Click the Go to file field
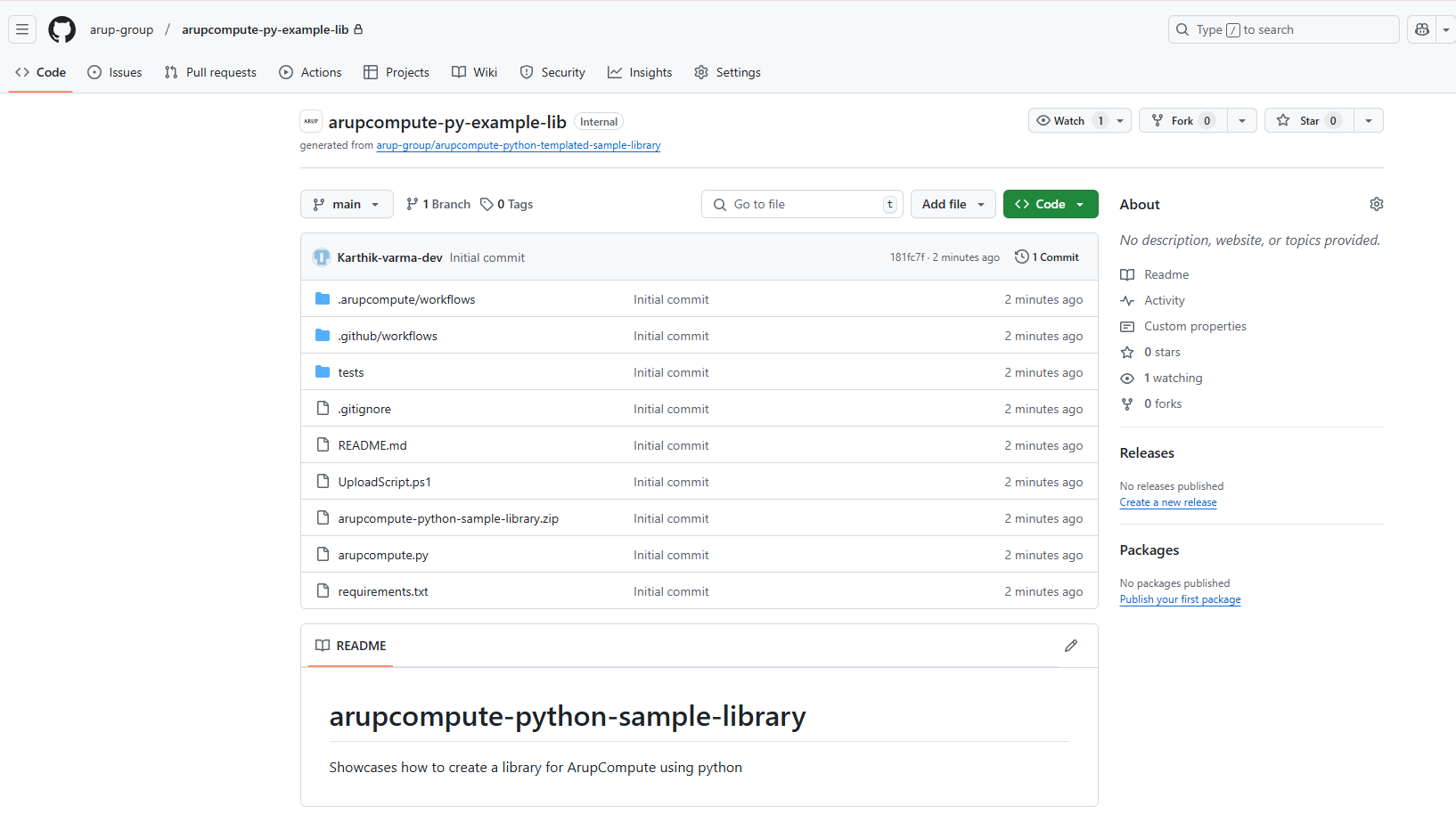Viewport: 1456px width, 814px height. point(802,204)
